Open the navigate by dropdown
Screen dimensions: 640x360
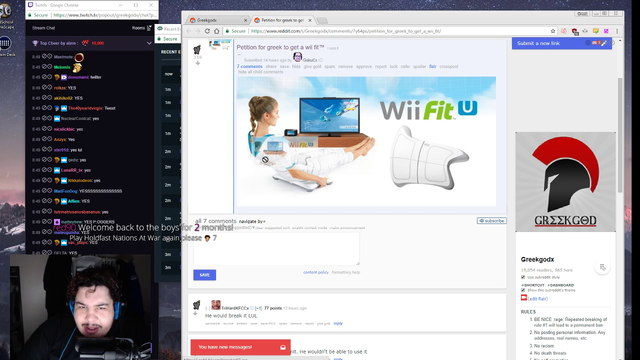point(252,221)
